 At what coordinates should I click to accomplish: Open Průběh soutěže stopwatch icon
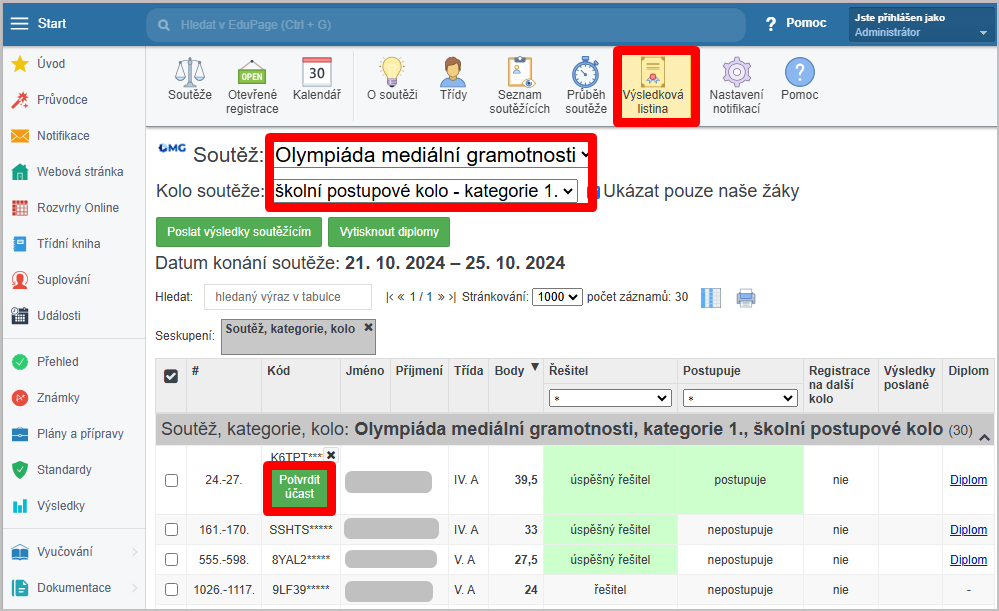586,74
